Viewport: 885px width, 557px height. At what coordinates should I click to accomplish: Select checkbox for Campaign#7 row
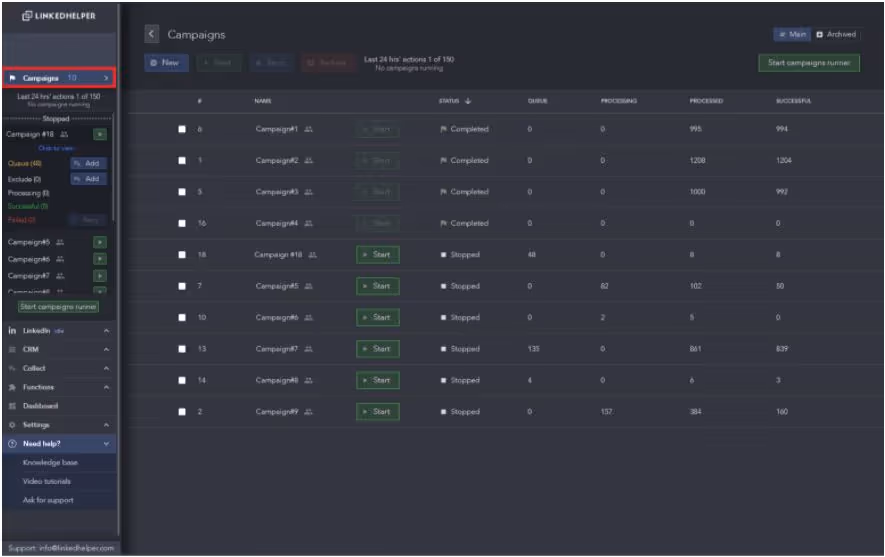tap(182, 349)
